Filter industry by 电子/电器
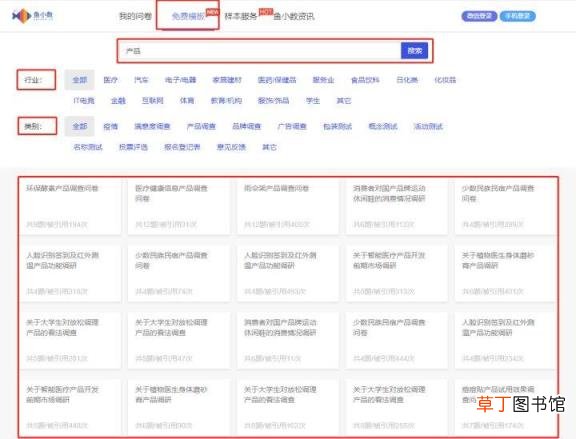The height and width of the screenshot is (439, 576). [x=180, y=80]
